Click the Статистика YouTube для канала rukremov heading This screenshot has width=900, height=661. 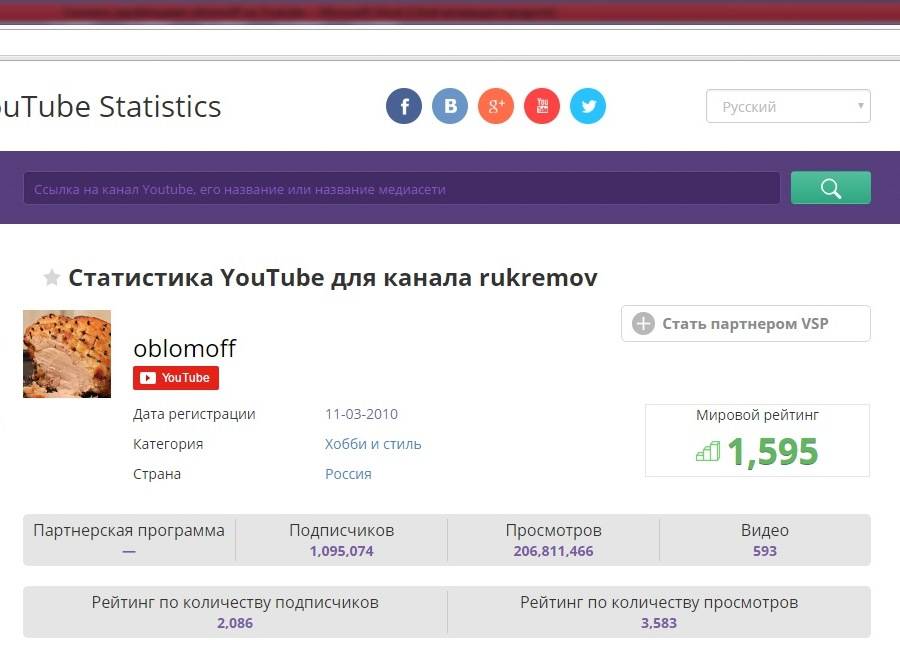[x=333, y=278]
